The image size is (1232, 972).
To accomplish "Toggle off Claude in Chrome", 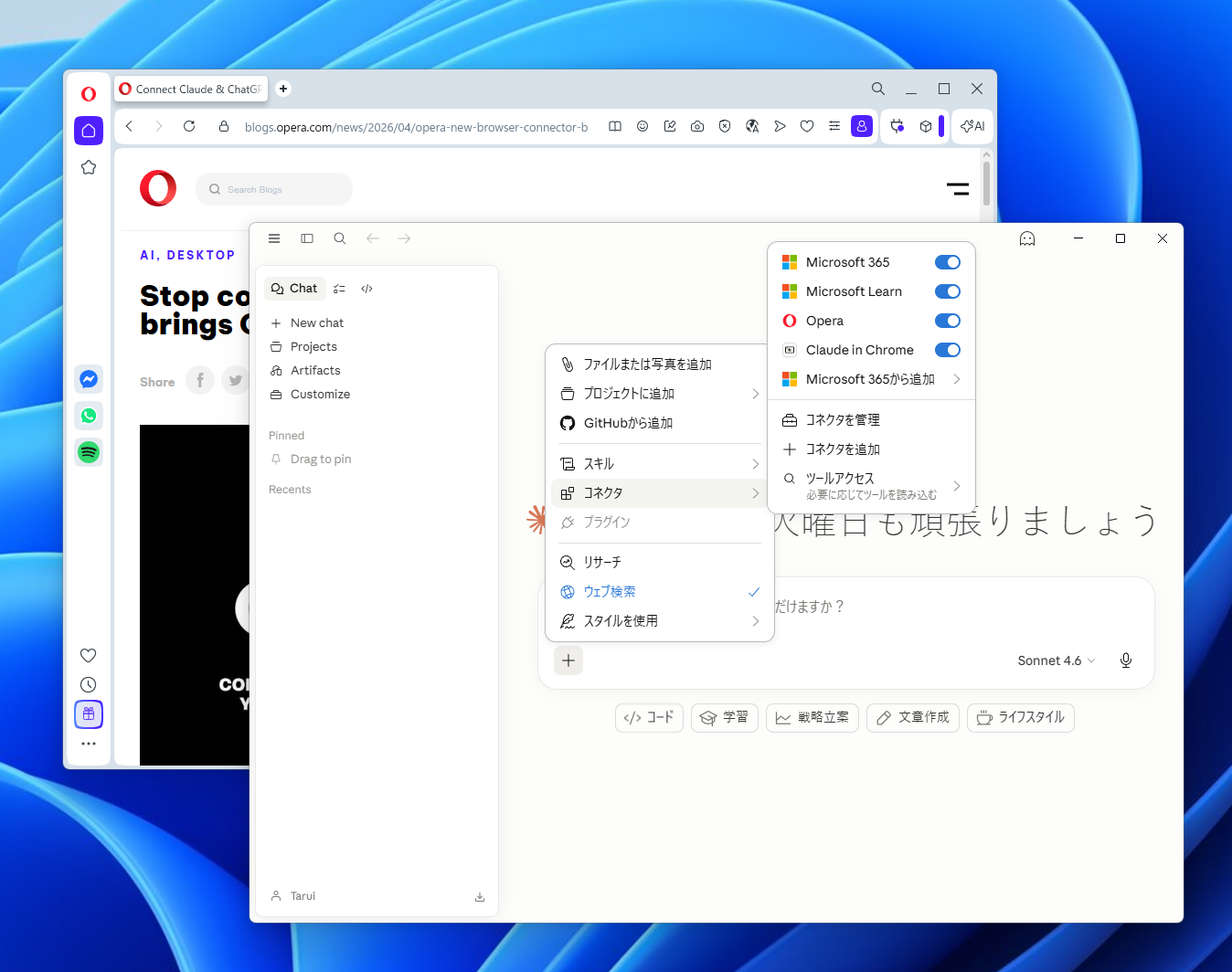I will pos(947,349).
